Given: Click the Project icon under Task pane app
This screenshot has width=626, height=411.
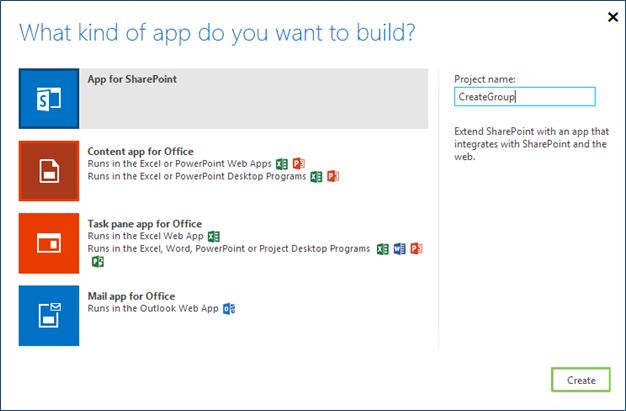Looking at the screenshot, I should [98, 262].
